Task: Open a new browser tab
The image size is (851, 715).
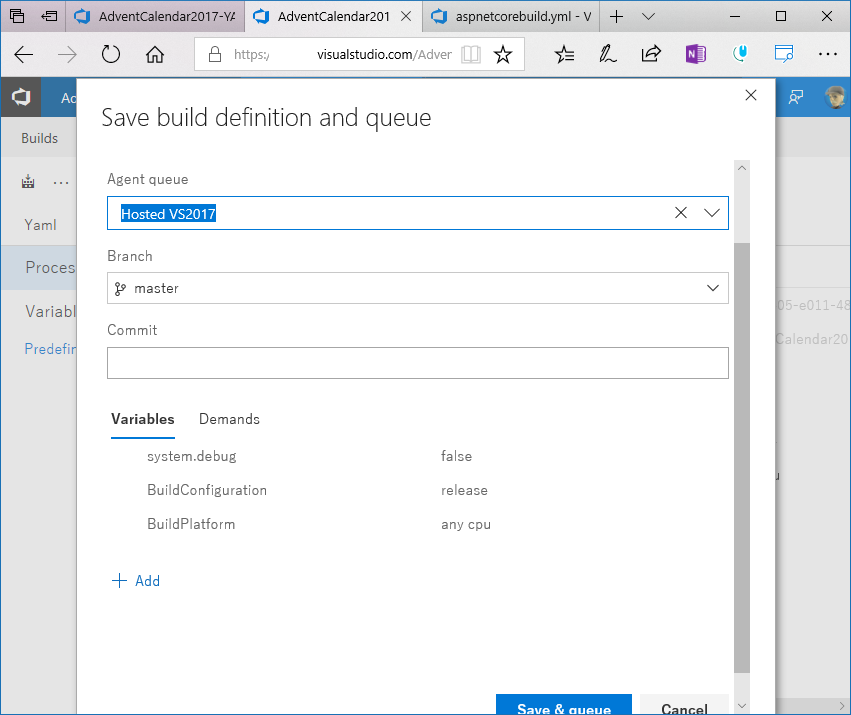Action: (616, 16)
